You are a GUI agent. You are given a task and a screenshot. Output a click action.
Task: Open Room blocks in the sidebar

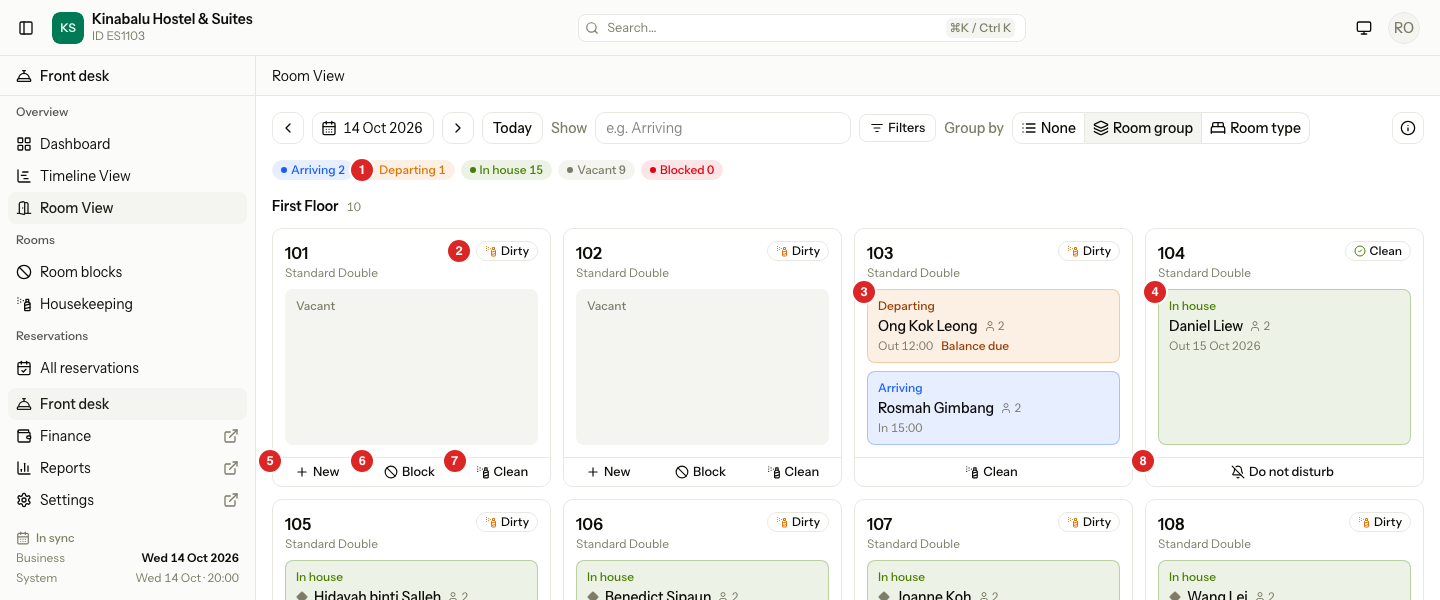[x=127, y=272]
